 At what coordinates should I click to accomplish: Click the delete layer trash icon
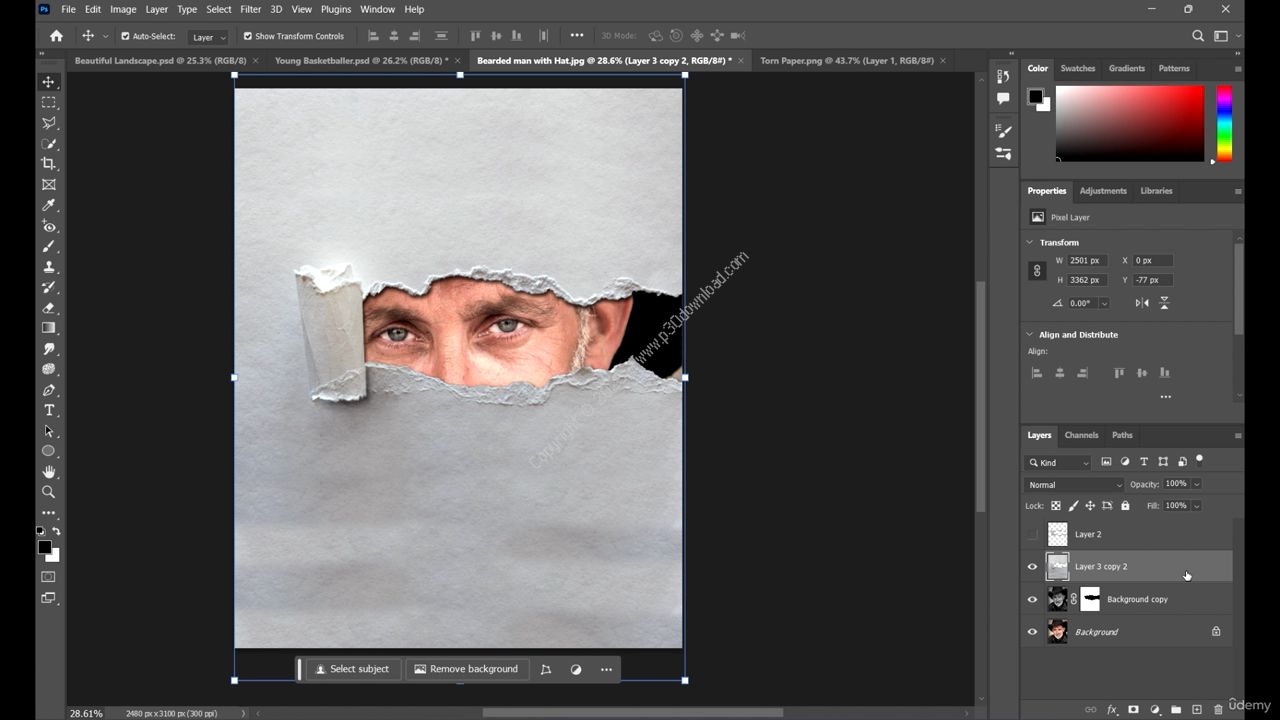[x=1218, y=709]
